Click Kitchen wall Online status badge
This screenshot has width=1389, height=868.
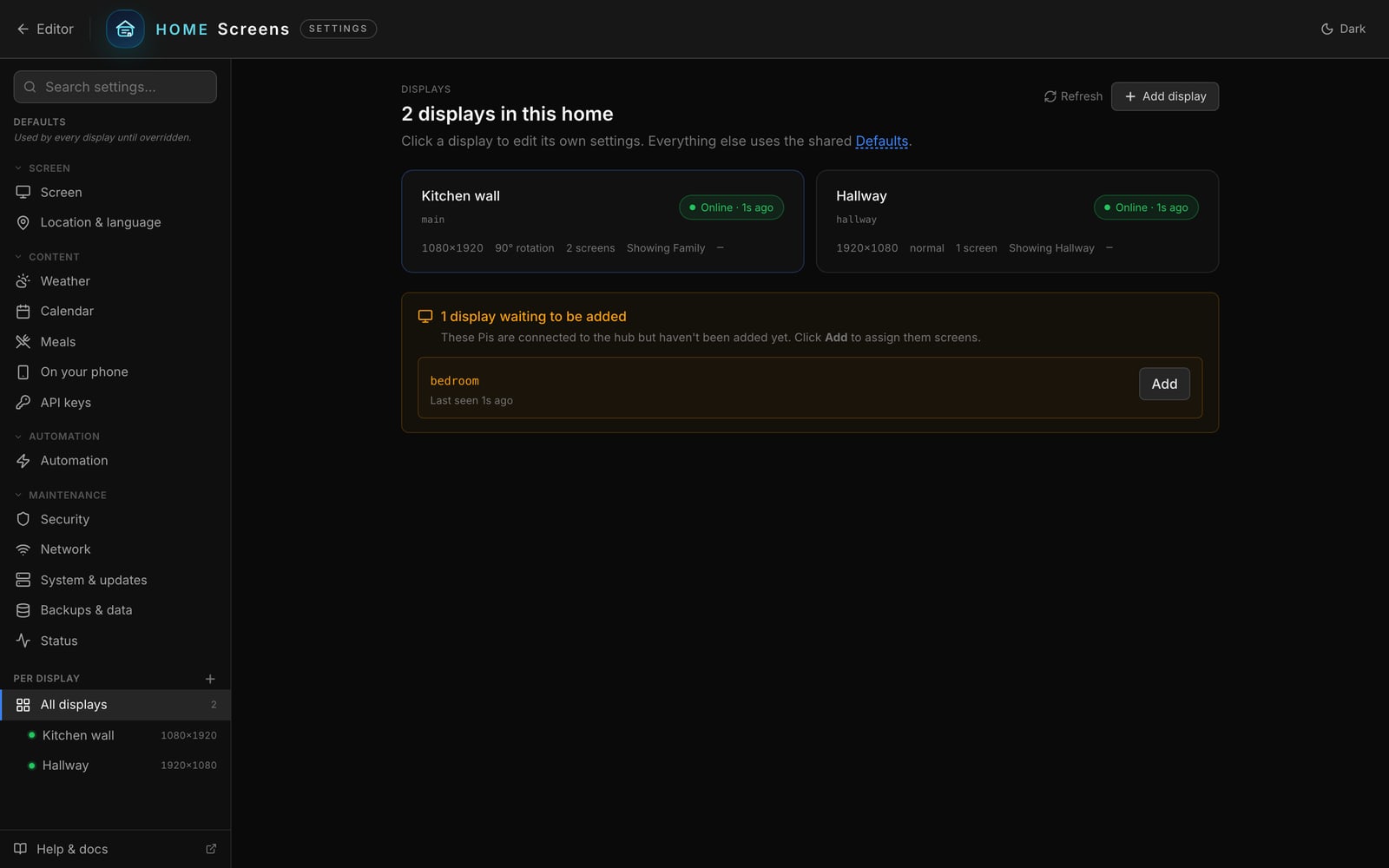(x=731, y=207)
